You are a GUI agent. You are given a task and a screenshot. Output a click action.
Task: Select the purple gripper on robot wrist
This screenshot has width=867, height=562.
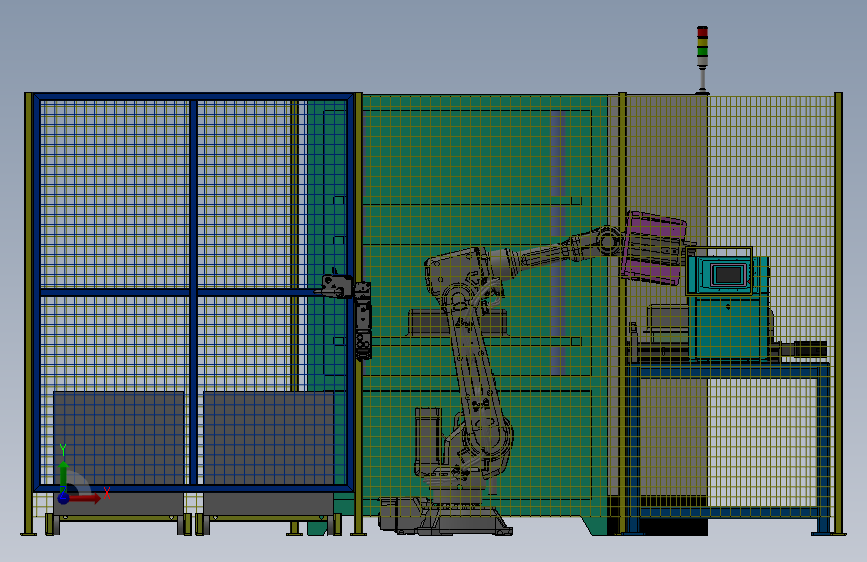pos(654,248)
